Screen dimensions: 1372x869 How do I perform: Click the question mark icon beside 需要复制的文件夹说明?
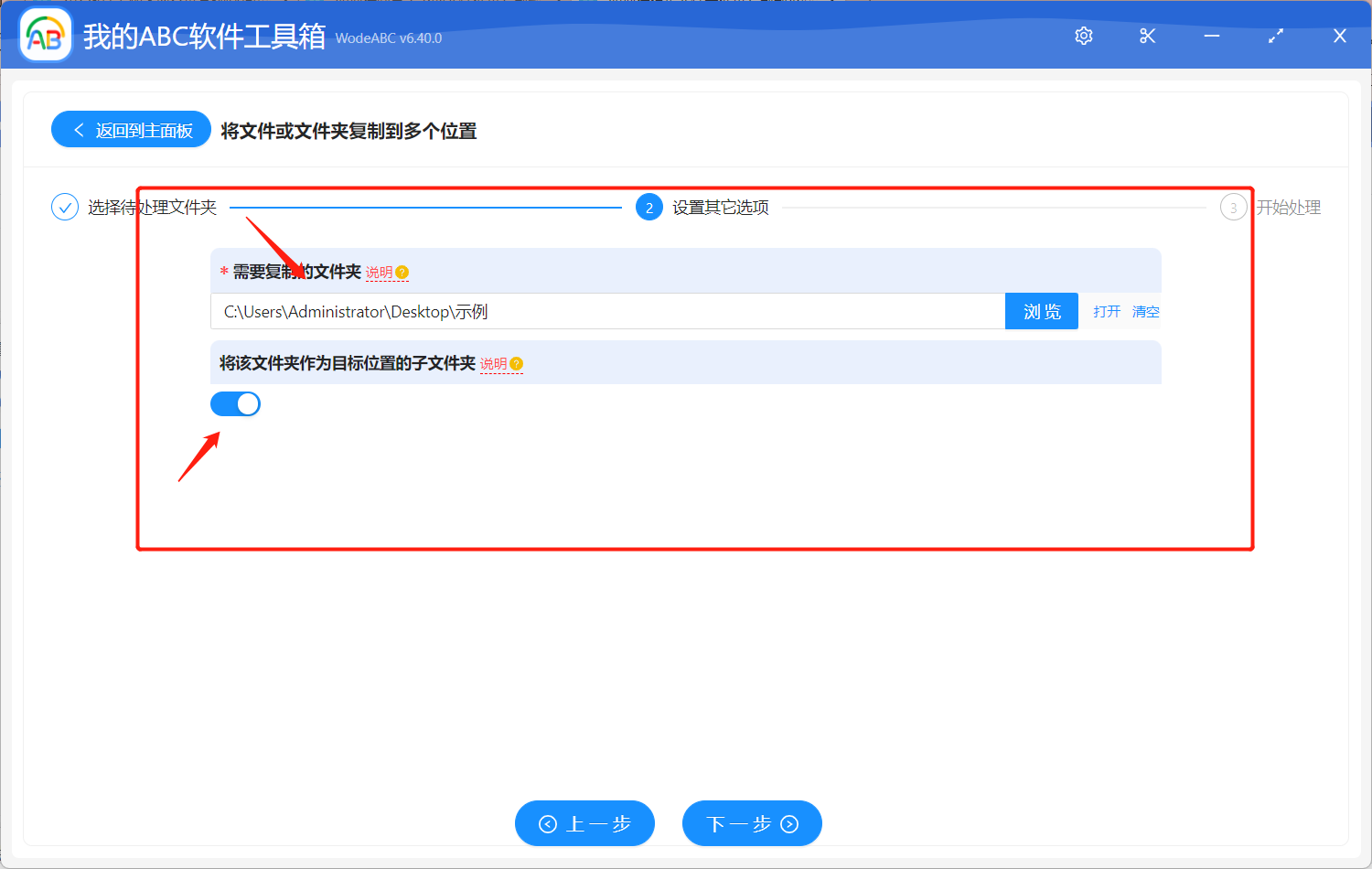404,272
